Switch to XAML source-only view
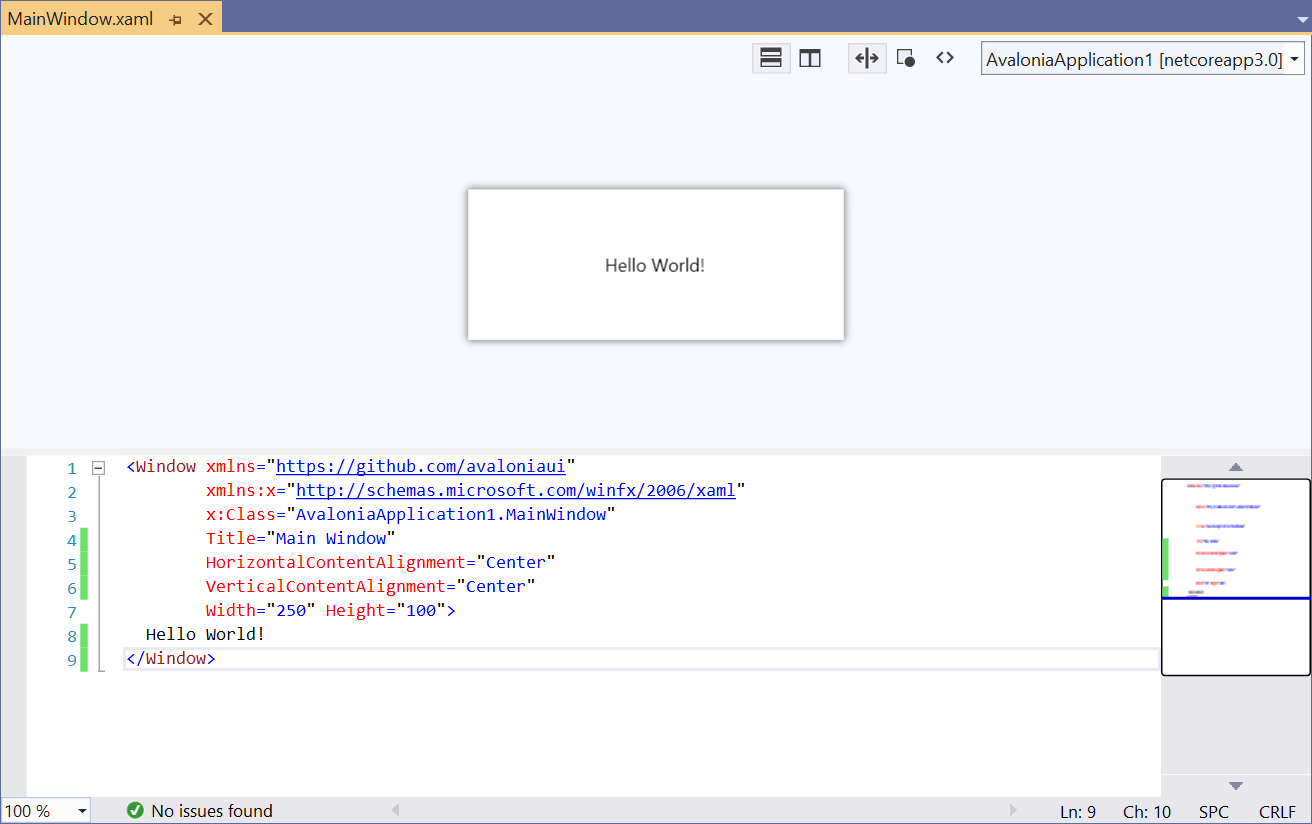This screenshot has height=824, width=1312. pos(945,58)
